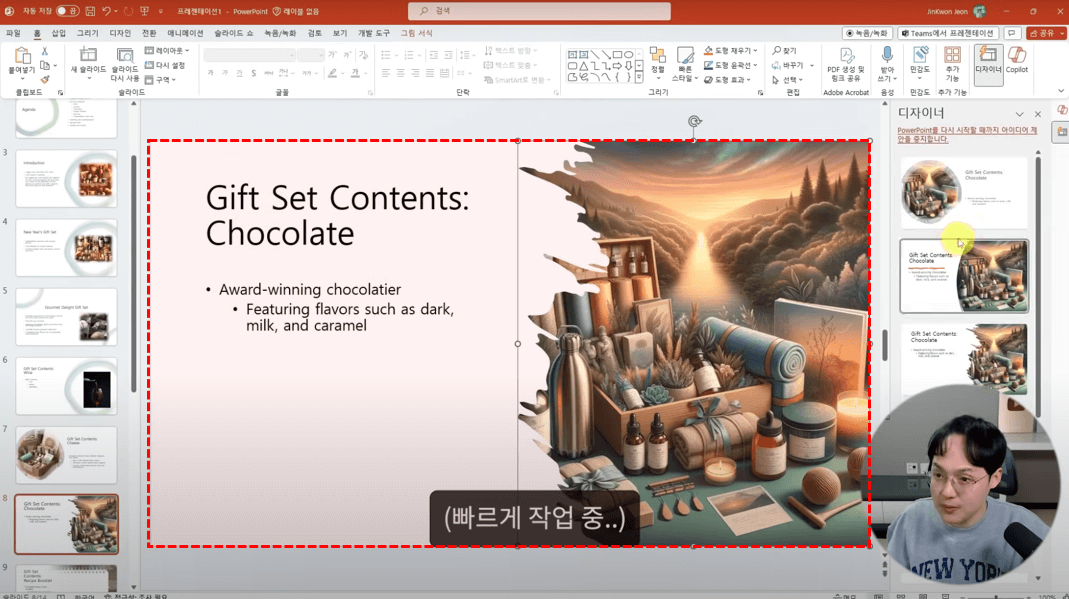The height and width of the screenshot is (599, 1069).
Task: Select slide 4 New Year's Gift Set thumbnail
Action: [66, 247]
